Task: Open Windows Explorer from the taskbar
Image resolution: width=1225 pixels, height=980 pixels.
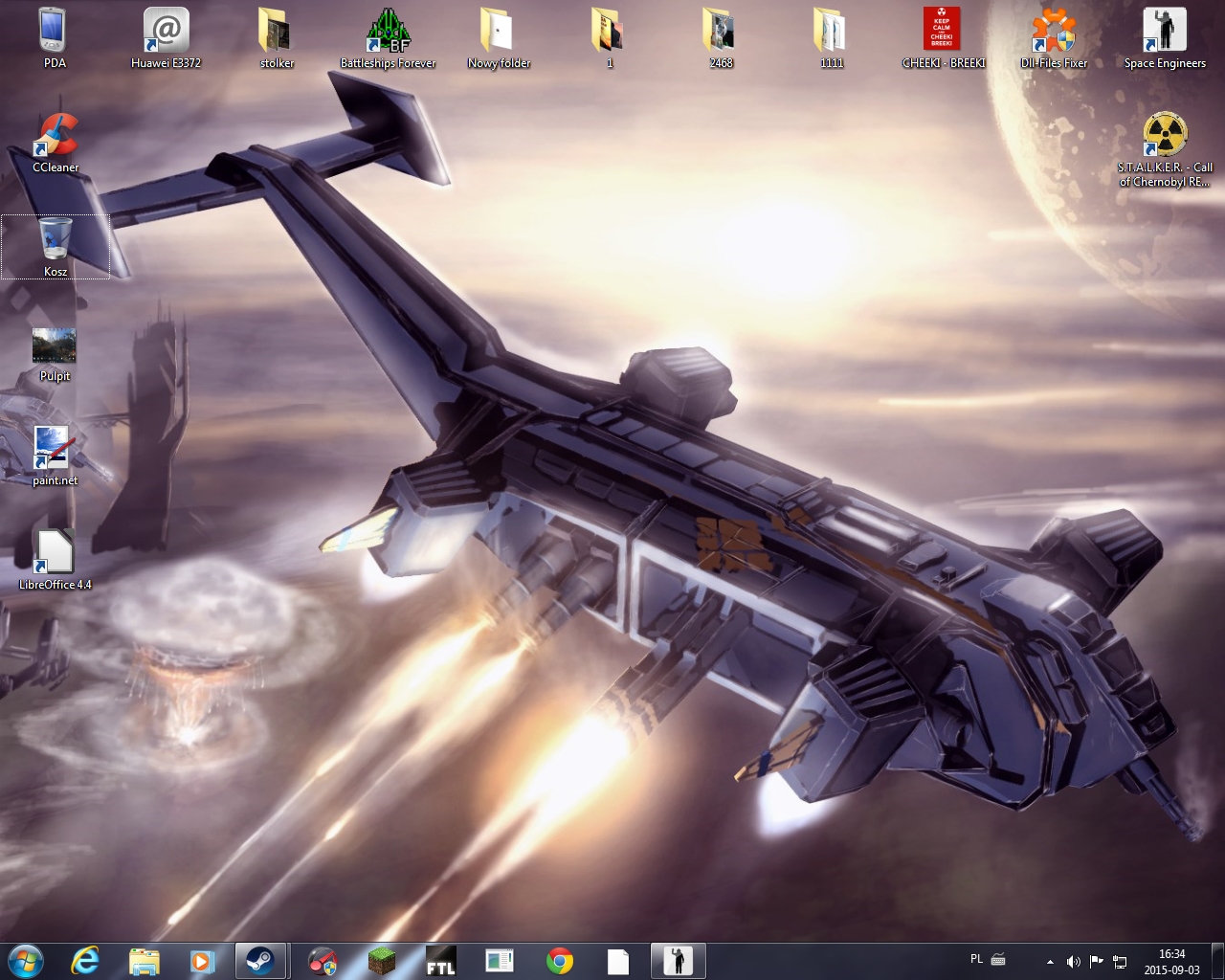Action: click(145, 960)
